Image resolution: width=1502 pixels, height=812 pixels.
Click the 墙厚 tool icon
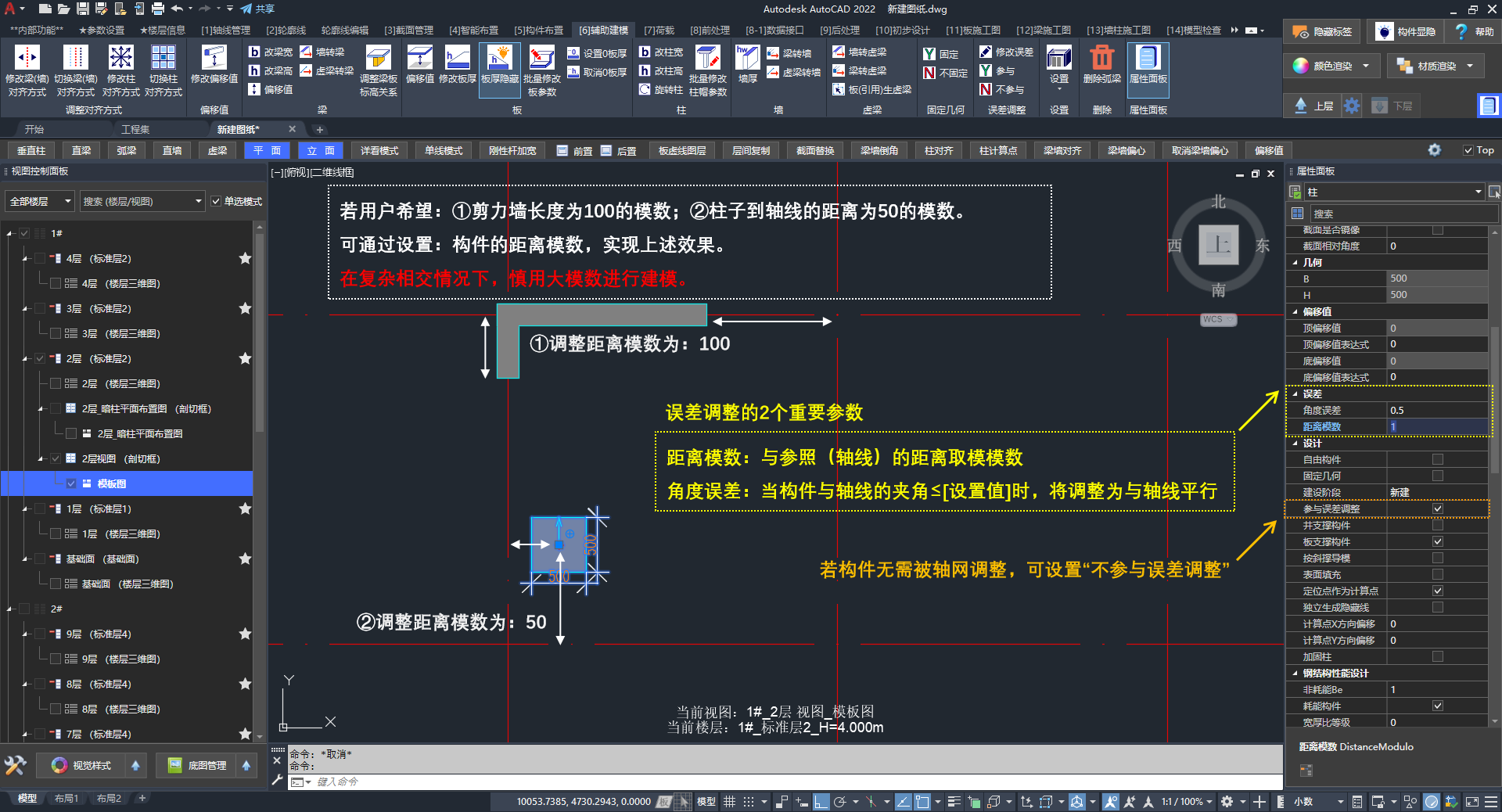(747, 59)
